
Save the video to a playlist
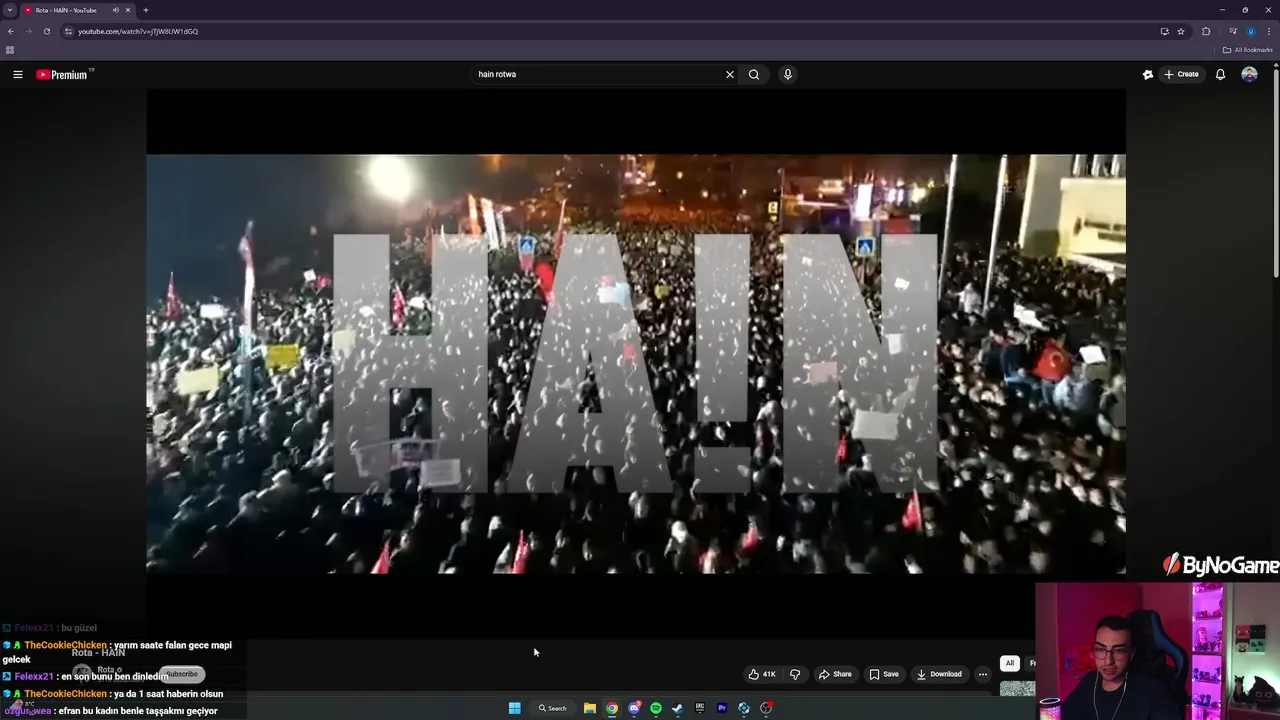(884, 674)
